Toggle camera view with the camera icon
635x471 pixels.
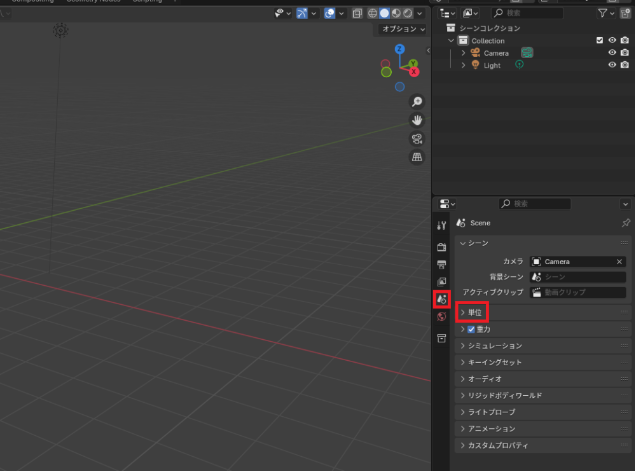[x=417, y=139]
